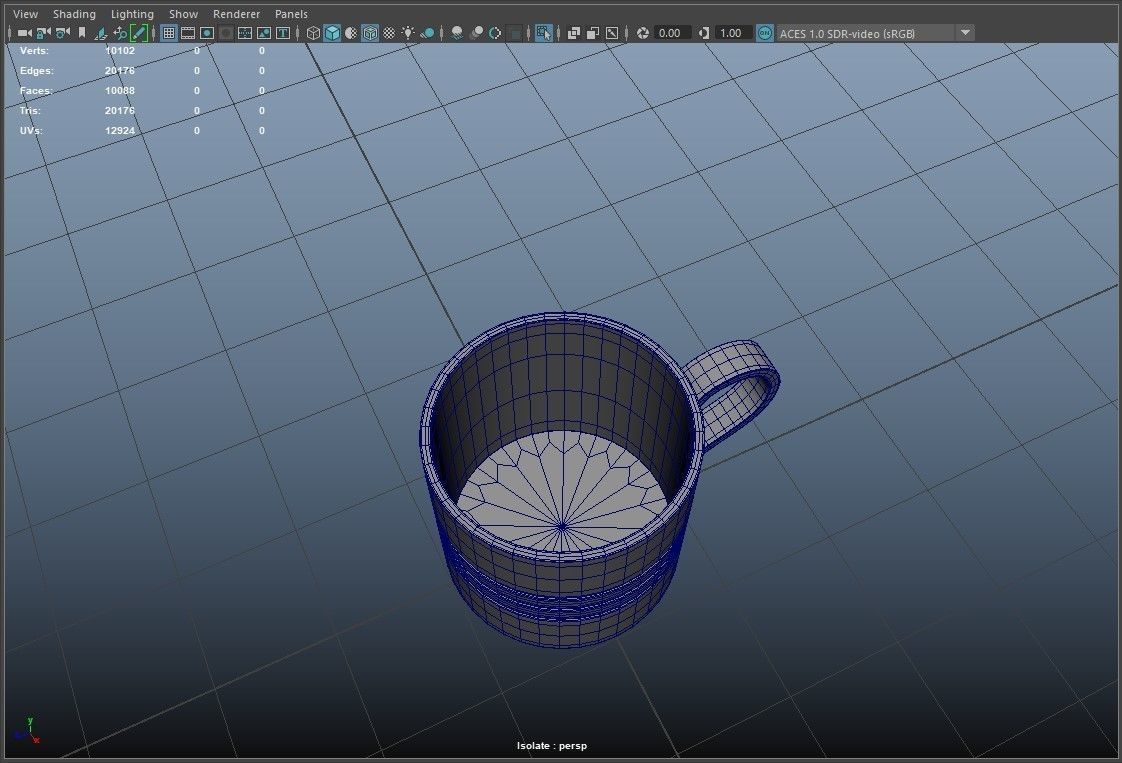Image resolution: width=1122 pixels, height=763 pixels.
Task: Open the Show menu
Action: [183, 14]
